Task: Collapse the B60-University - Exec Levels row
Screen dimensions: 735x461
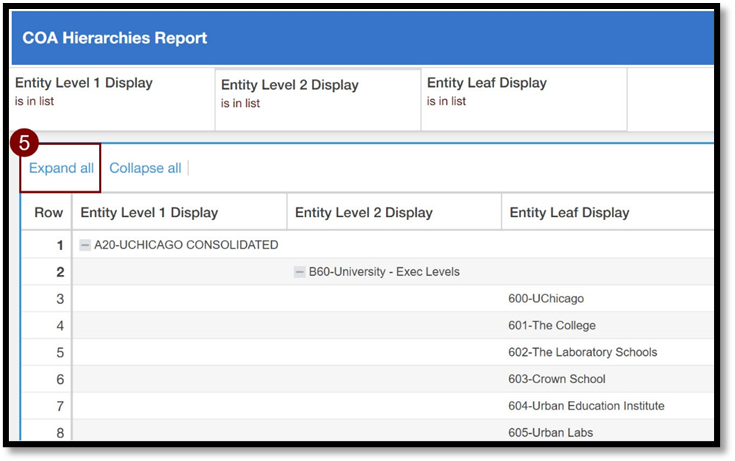Action: [300, 272]
